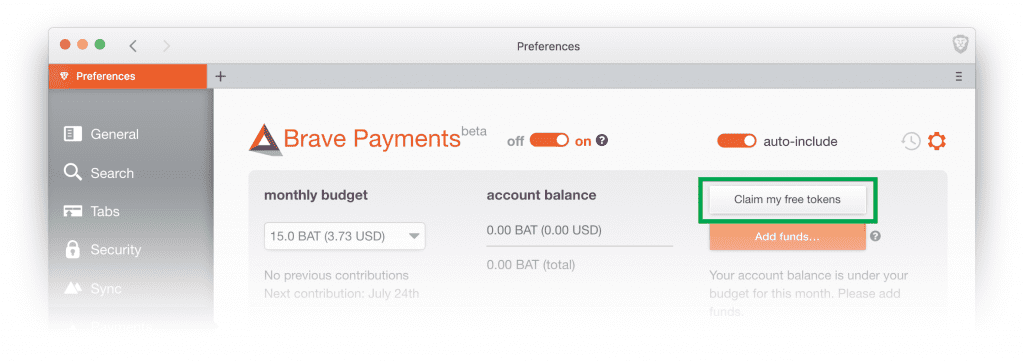Open Brave Payments settings gear

936,140
